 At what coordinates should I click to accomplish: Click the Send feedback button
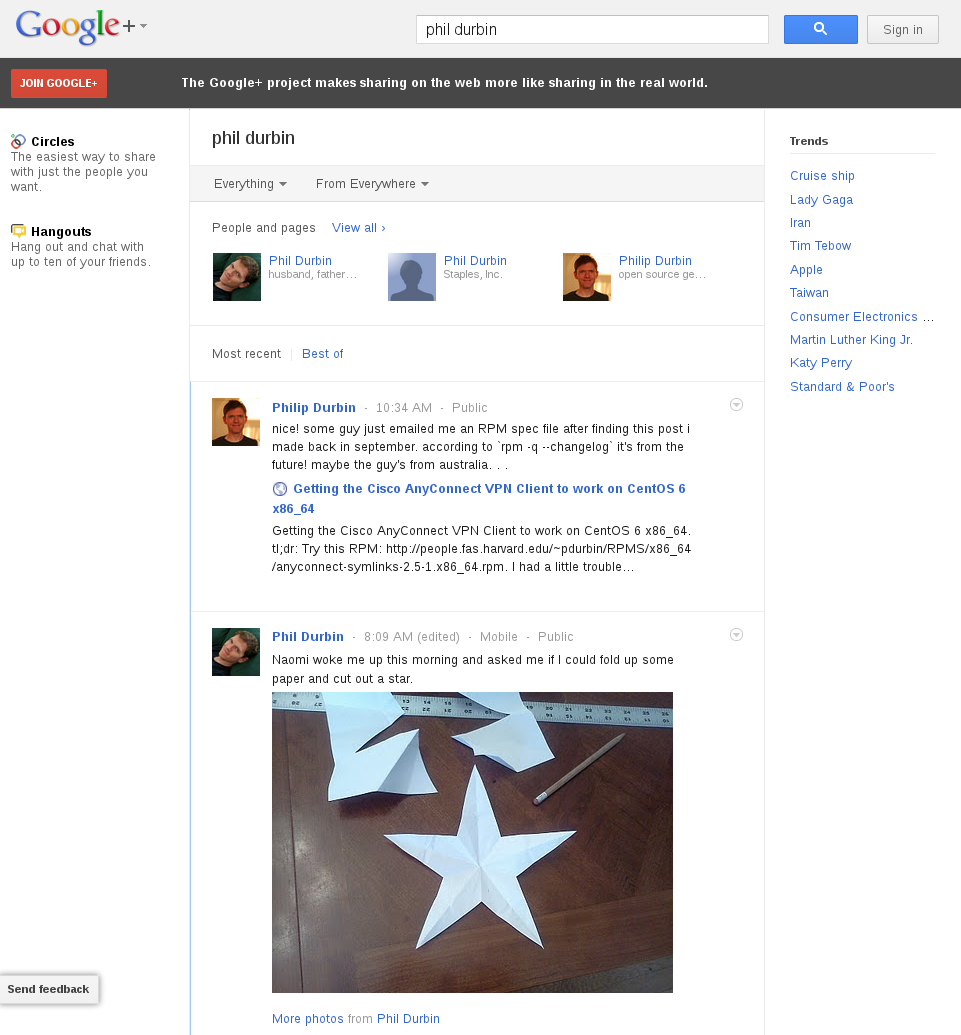pos(48,989)
